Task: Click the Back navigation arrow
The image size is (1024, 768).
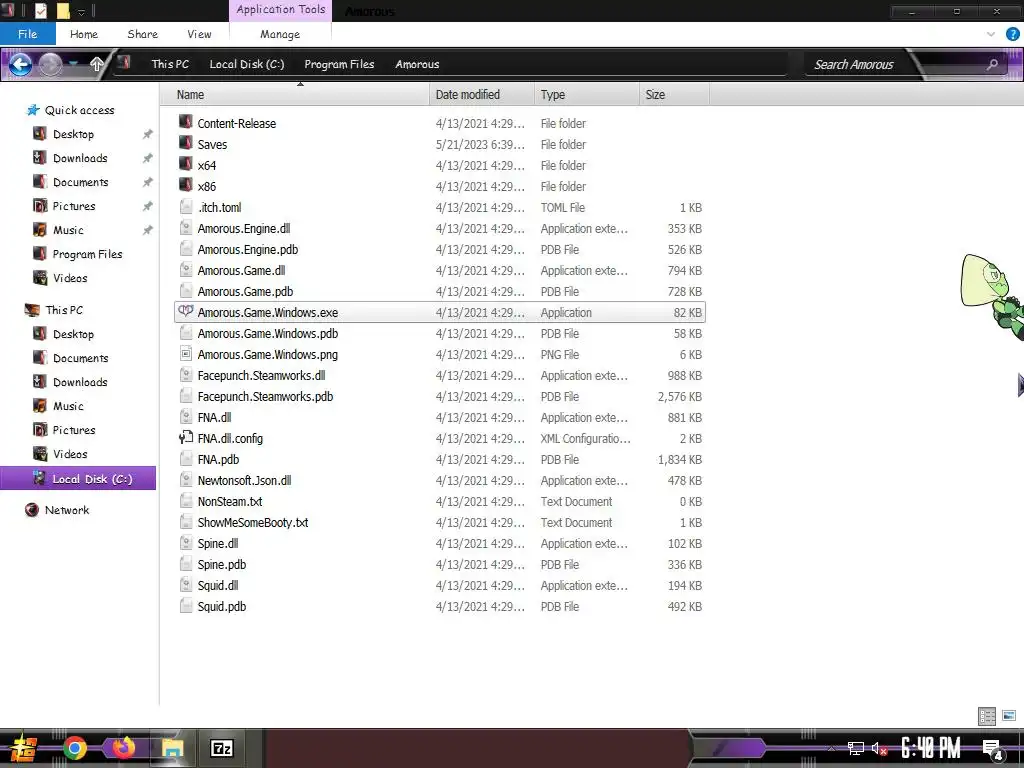Action: point(20,64)
